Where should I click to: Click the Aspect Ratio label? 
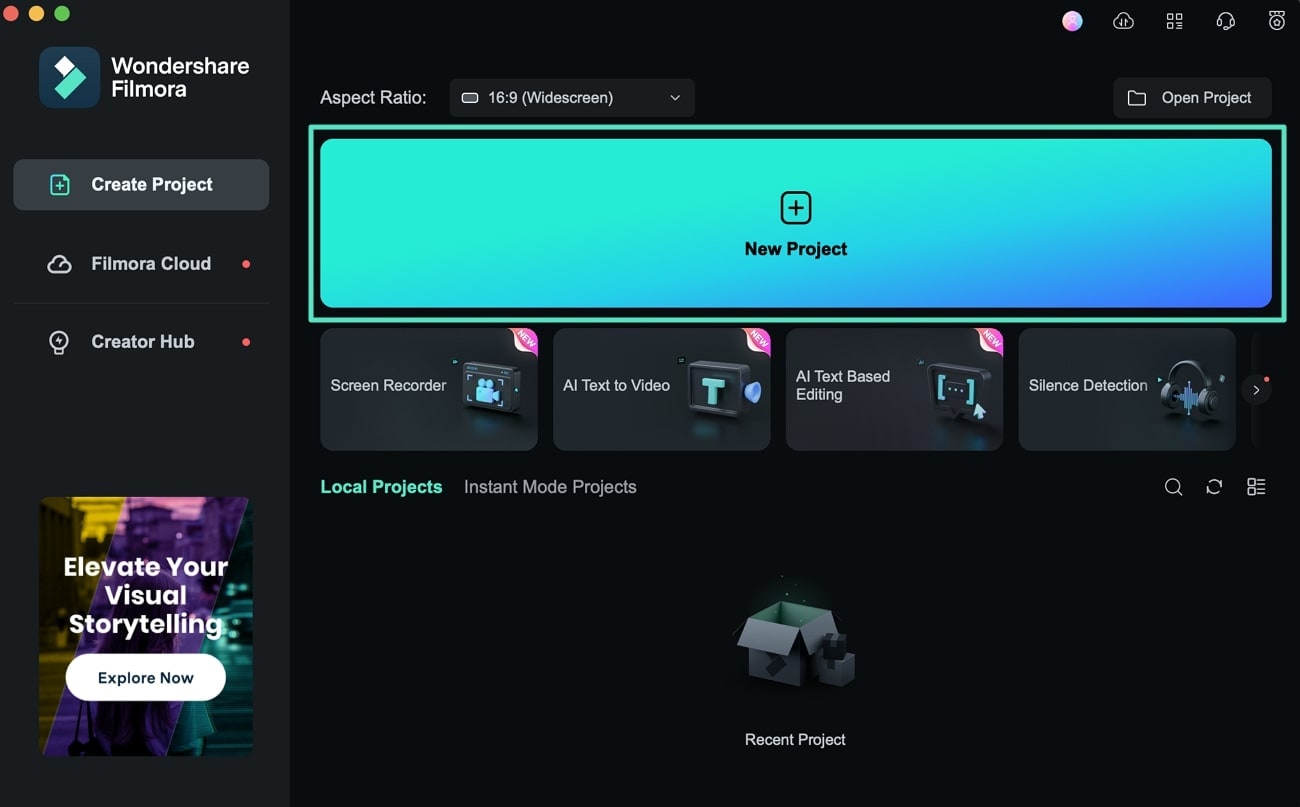pyautogui.click(x=373, y=98)
